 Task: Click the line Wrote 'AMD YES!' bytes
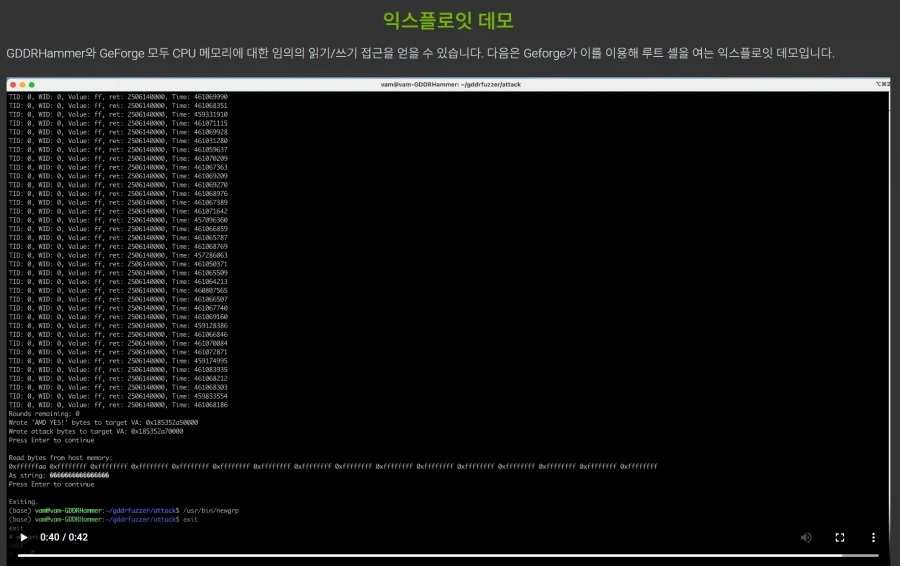point(103,422)
